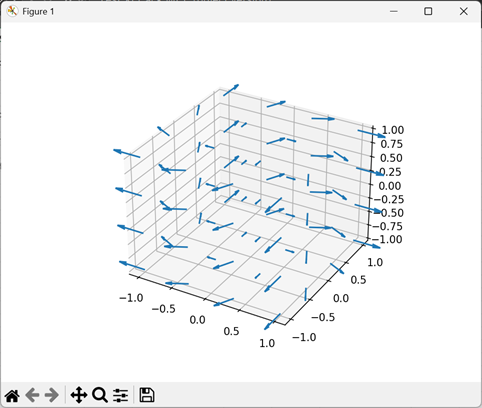482x408 pixels.
Task: Activate the Pan/Move axes tool
Action: pos(79,395)
